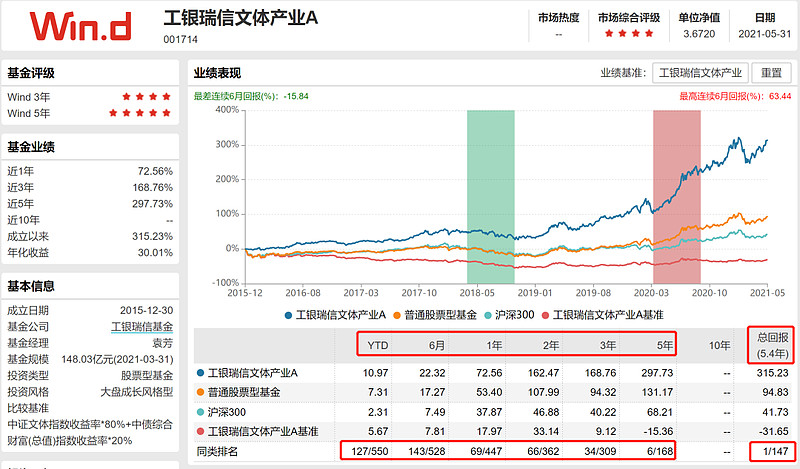
Task: Toggle chart legend entry 工银瑞信文体产业A基准
Action: pyautogui.click(x=602, y=315)
